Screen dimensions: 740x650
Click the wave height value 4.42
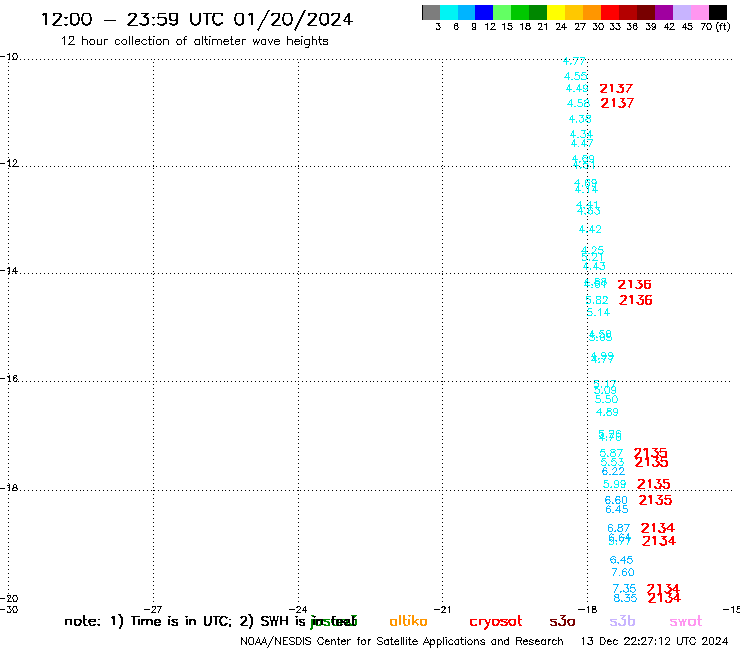point(590,229)
